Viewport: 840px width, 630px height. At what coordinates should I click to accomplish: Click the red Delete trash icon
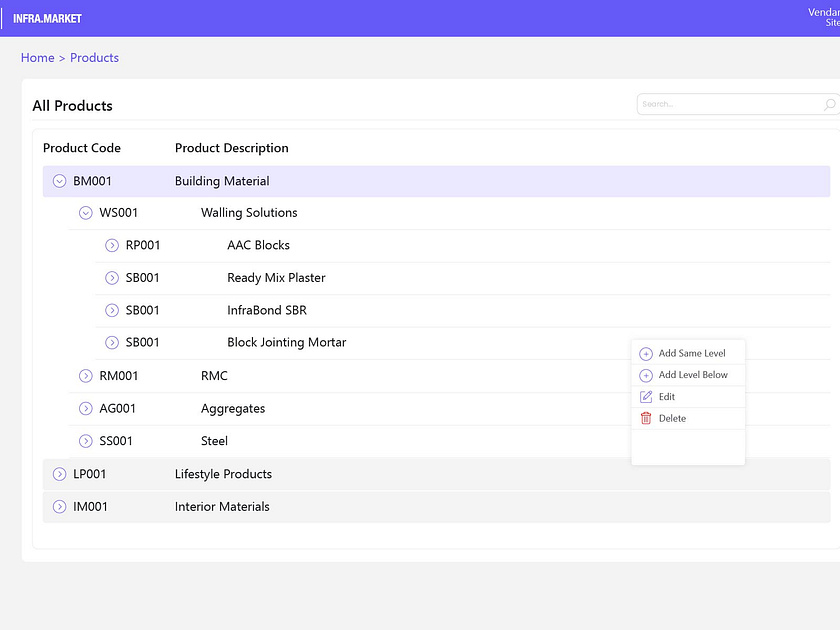(647, 418)
